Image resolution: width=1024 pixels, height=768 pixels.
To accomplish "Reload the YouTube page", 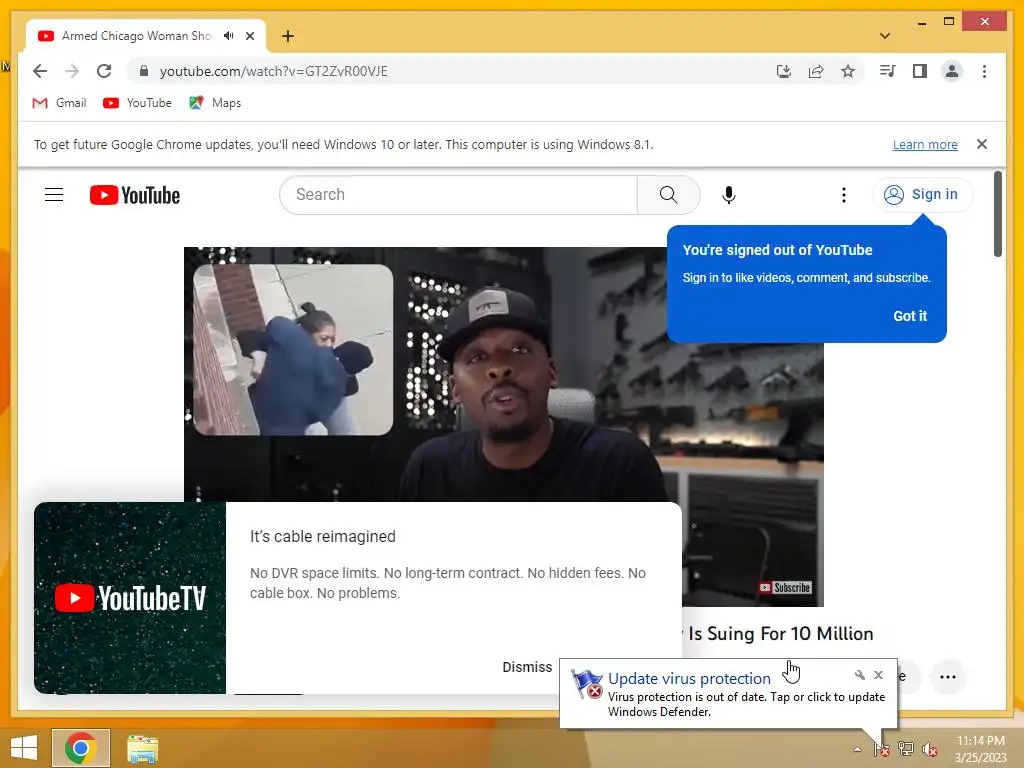I will click(x=104, y=71).
